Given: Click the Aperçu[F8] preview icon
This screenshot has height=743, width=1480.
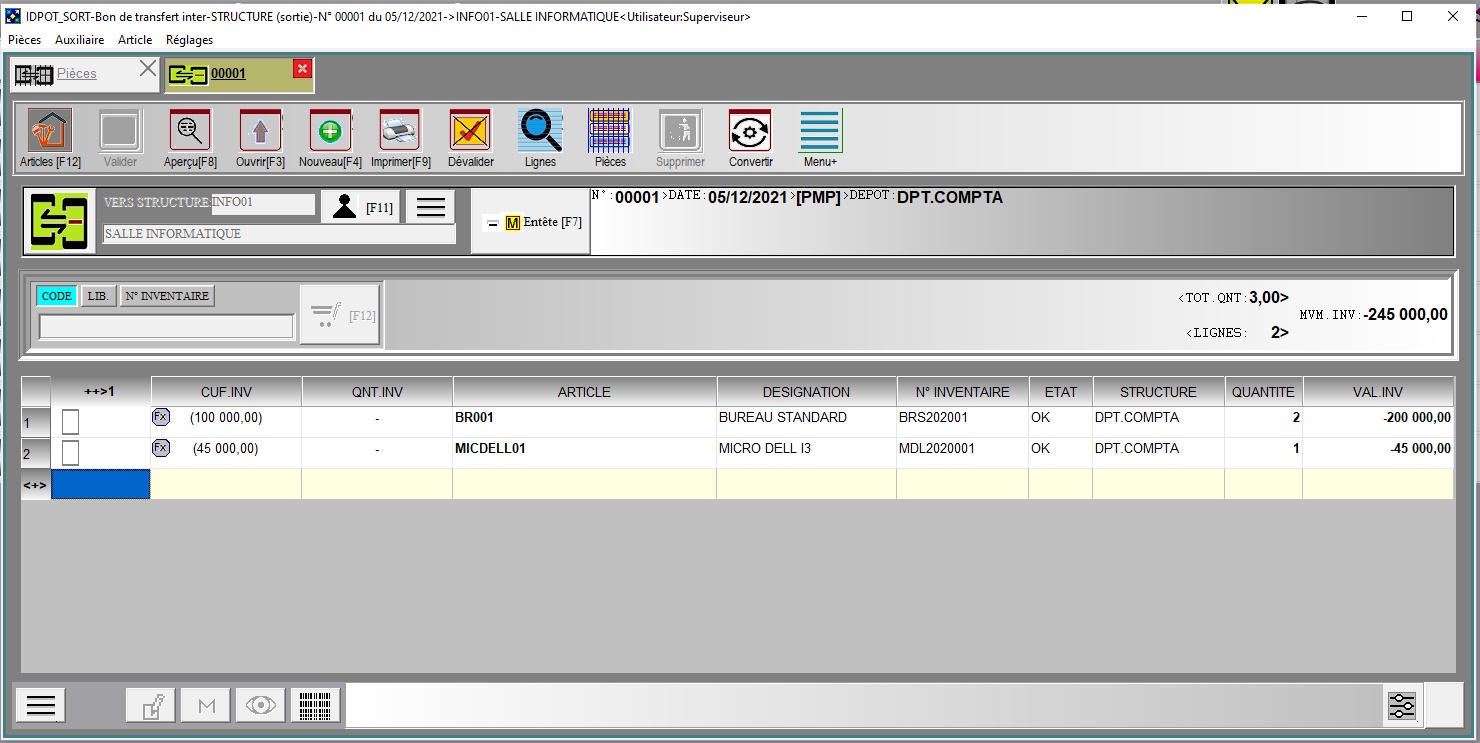Looking at the screenshot, I should point(190,131).
